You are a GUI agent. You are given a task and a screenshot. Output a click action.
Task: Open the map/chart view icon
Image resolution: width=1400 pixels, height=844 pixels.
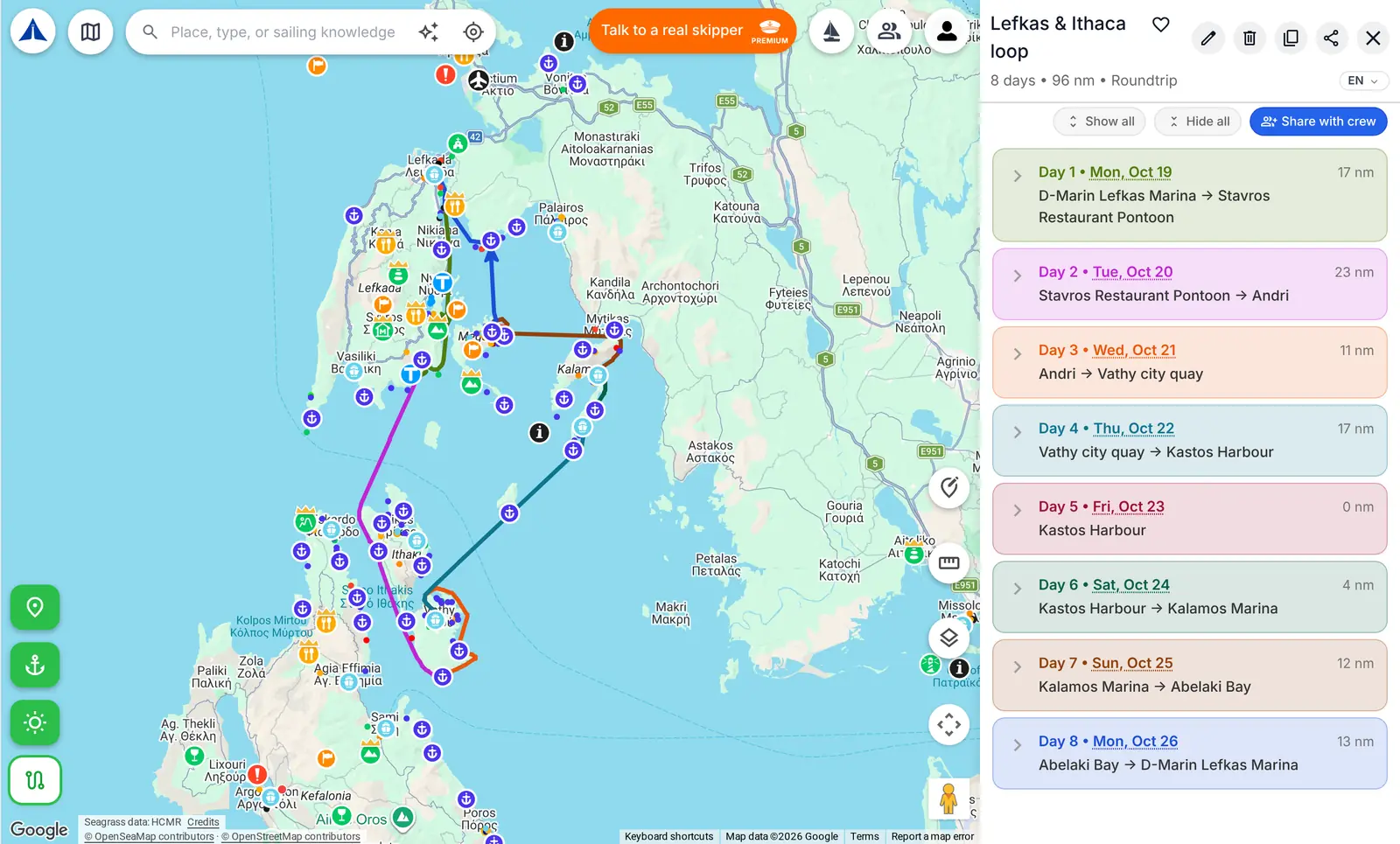pos(91,31)
